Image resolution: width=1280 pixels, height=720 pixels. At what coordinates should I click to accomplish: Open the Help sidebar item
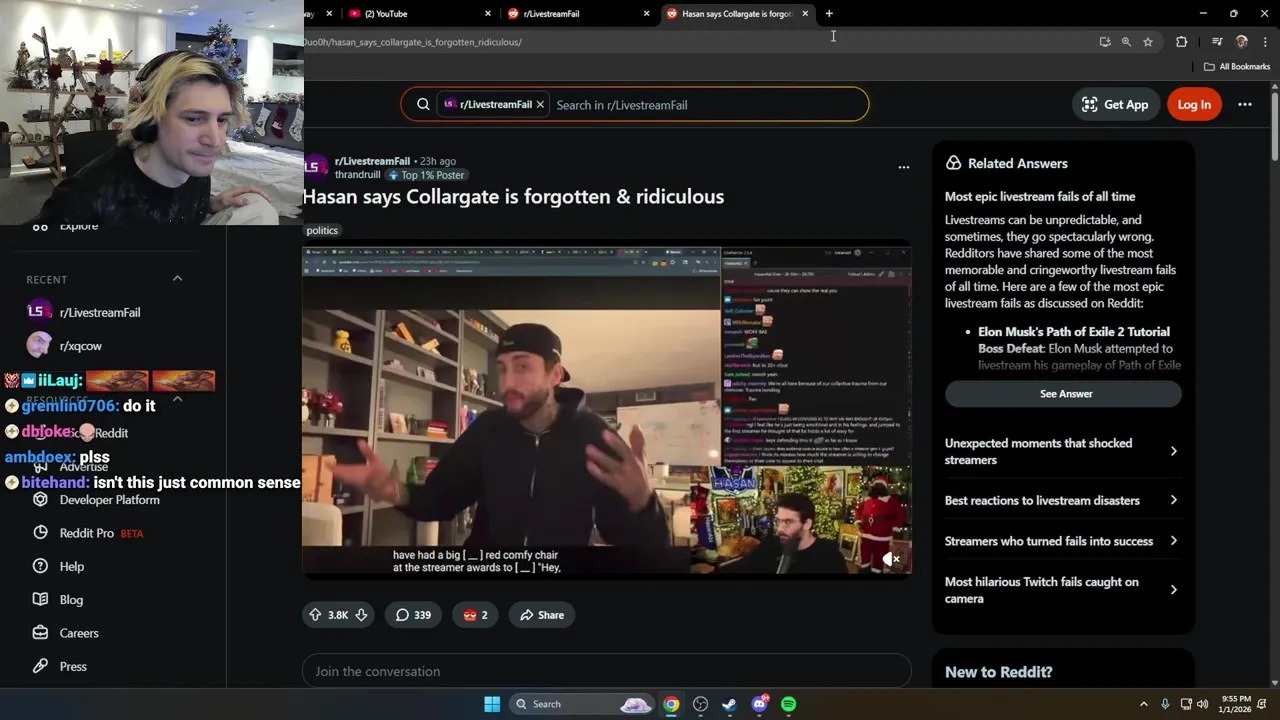(71, 566)
